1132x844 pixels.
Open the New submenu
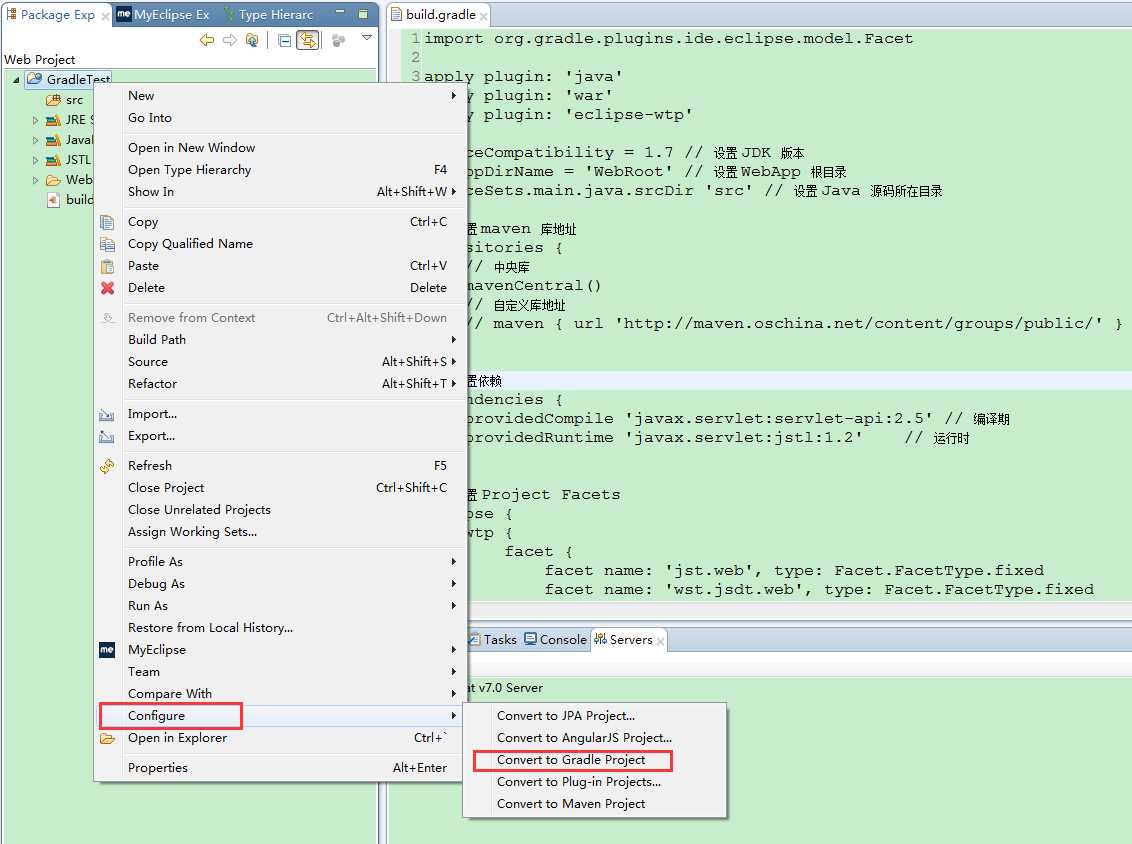(x=281, y=95)
